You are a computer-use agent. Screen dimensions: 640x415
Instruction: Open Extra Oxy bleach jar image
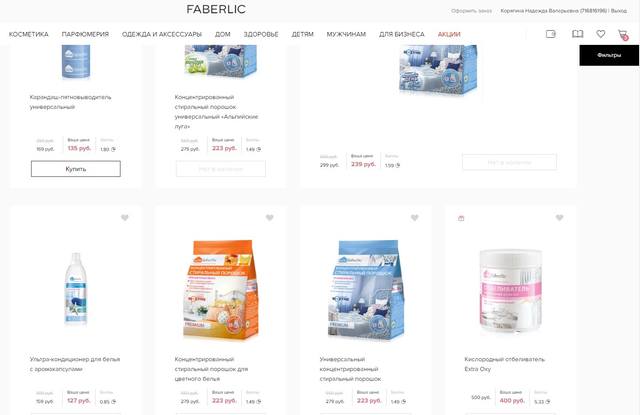(510, 291)
